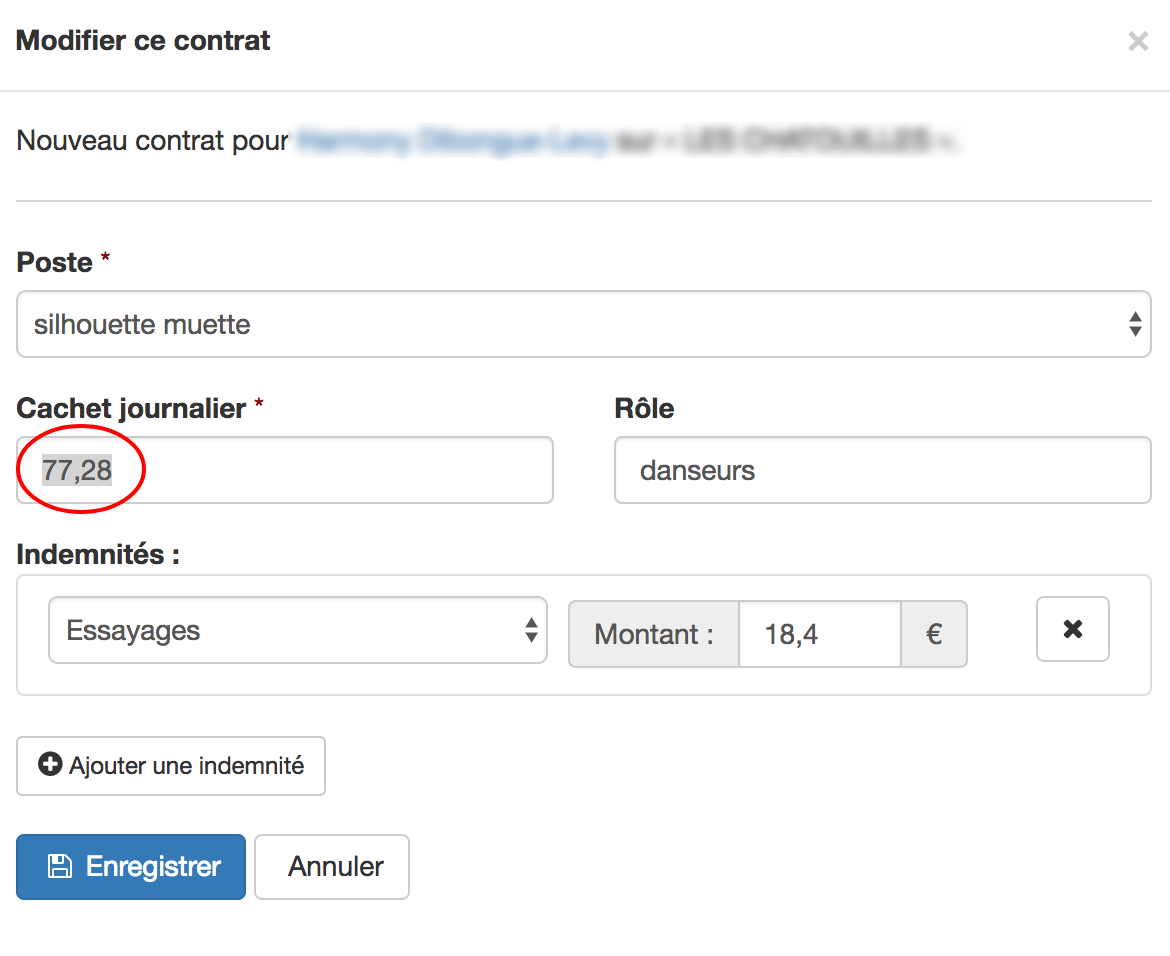Click the 'Cachet journalier' field label
The width and height of the screenshot is (1170, 956).
pyautogui.click(x=131, y=408)
